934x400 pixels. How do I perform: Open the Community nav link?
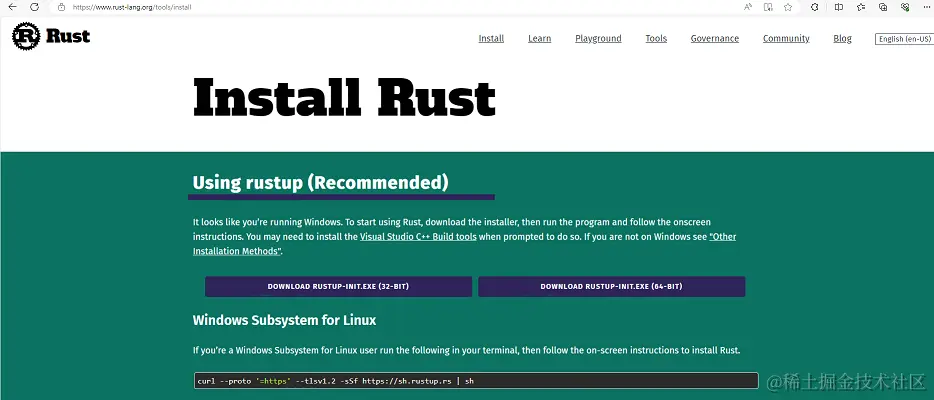coord(786,38)
